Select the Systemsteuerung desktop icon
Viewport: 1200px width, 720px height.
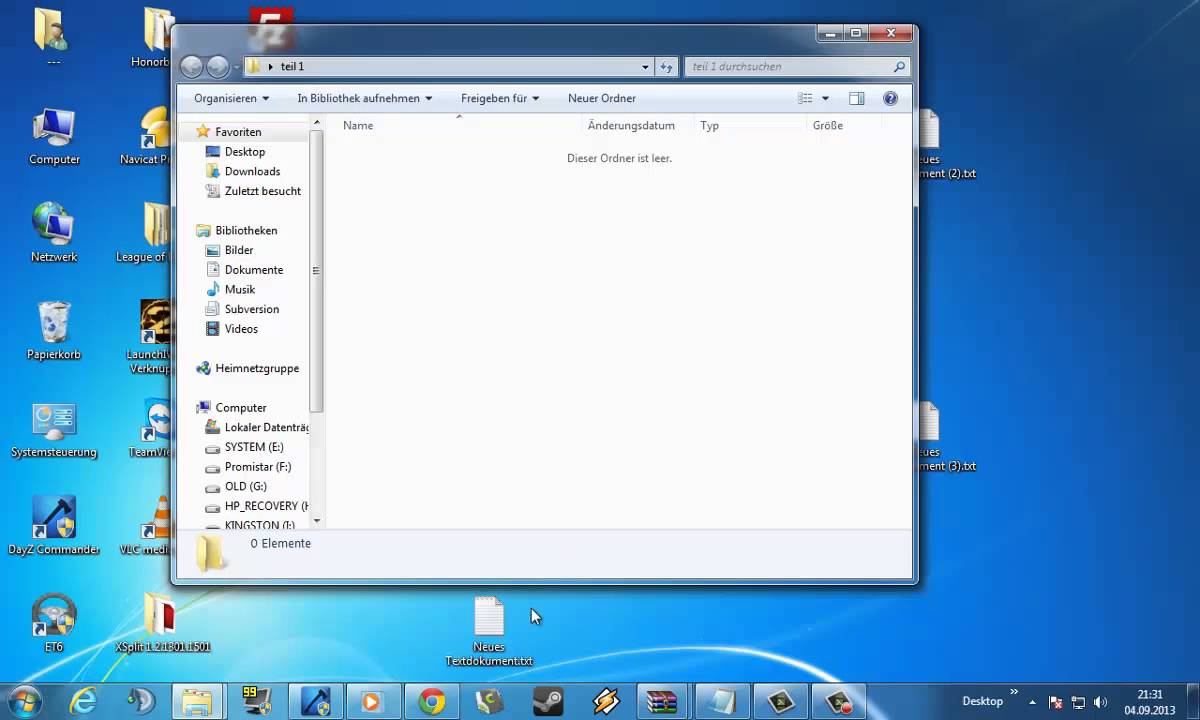click(54, 428)
